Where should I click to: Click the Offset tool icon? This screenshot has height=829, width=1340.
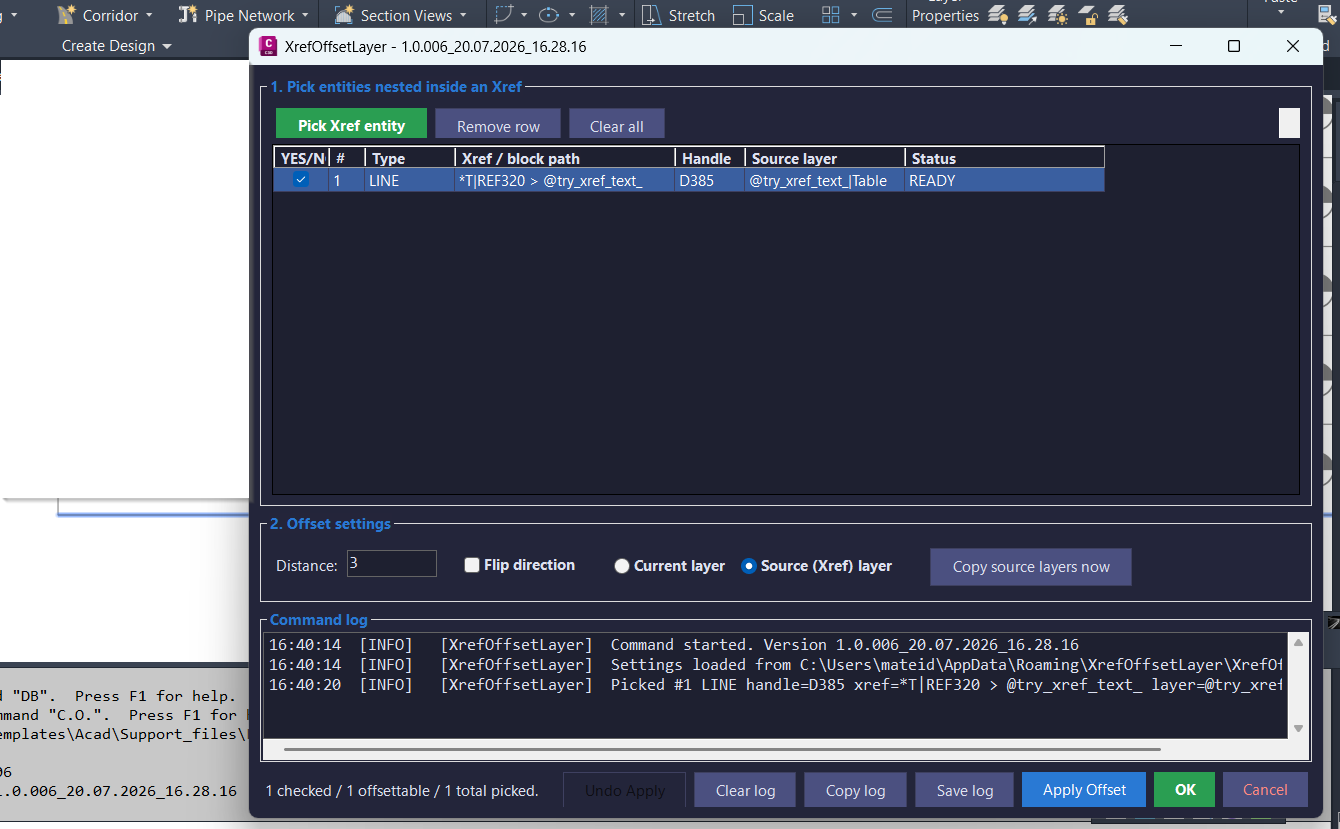click(x=882, y=15)
